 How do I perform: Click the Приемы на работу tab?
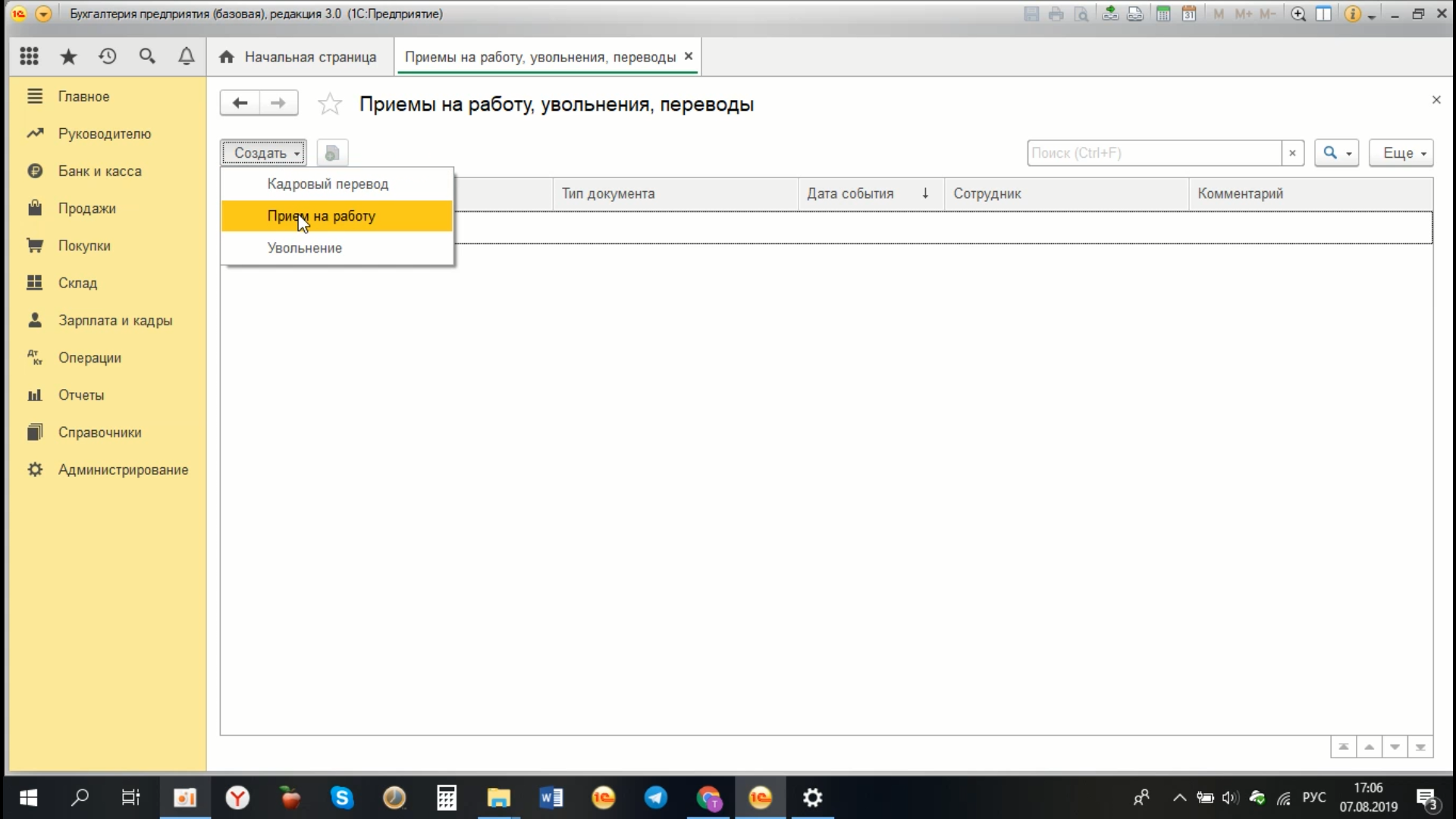[x=540, y=57]
